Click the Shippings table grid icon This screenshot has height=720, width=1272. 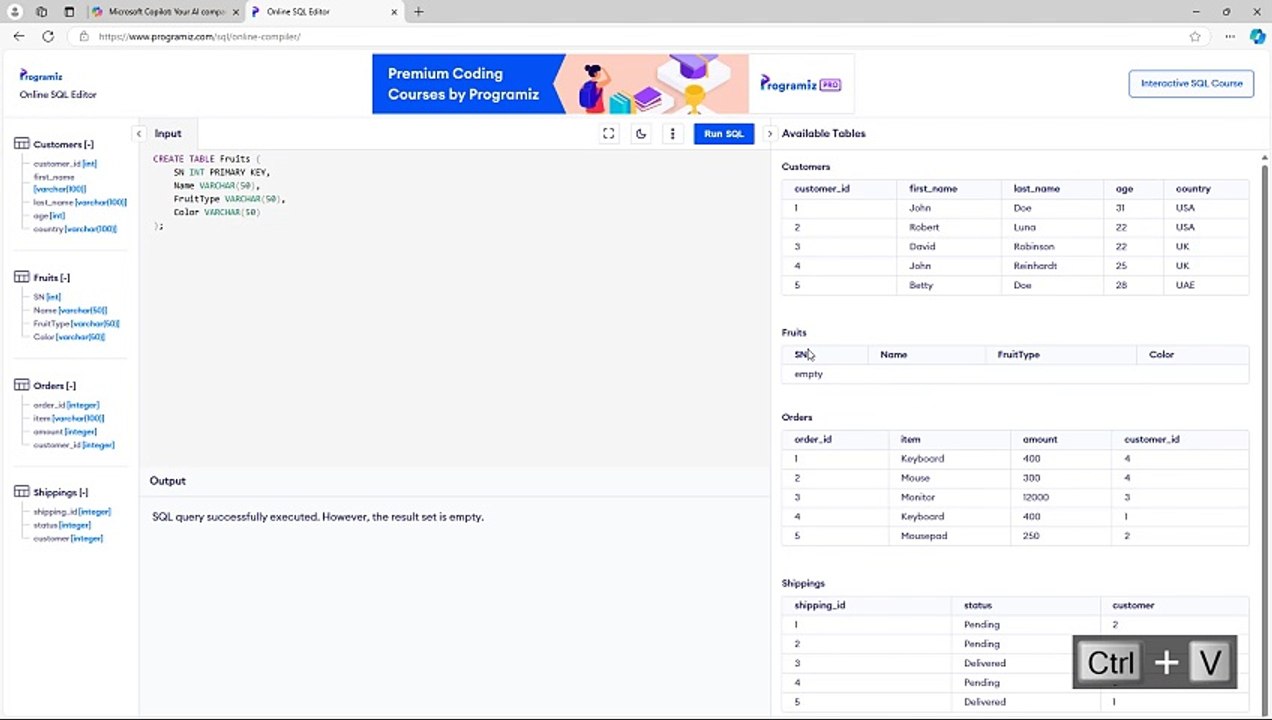[x=21, y=492]
